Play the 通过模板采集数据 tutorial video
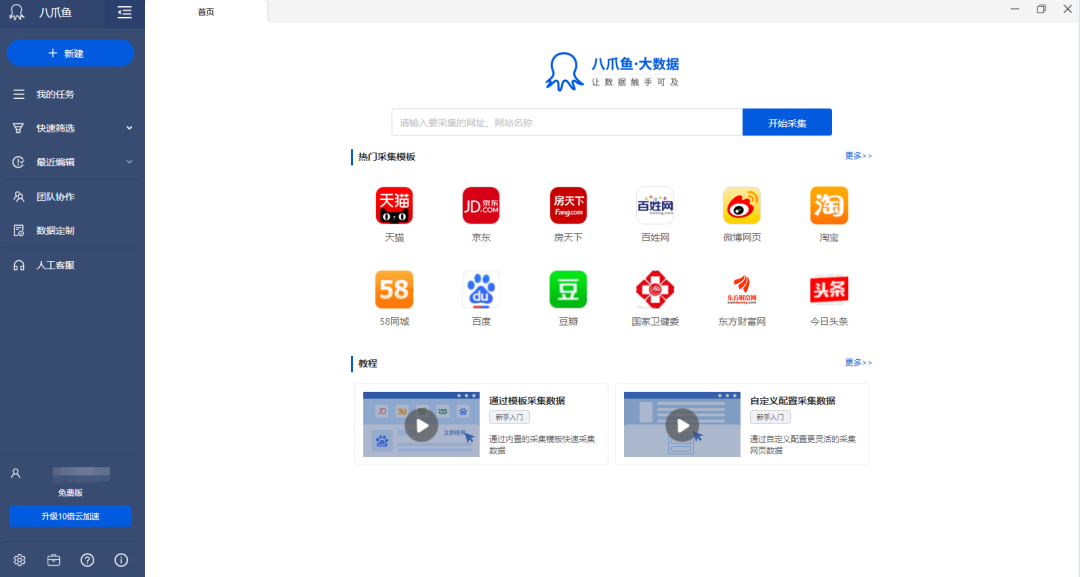This screenshot has height=577, width=1080. tap(422, 426)
